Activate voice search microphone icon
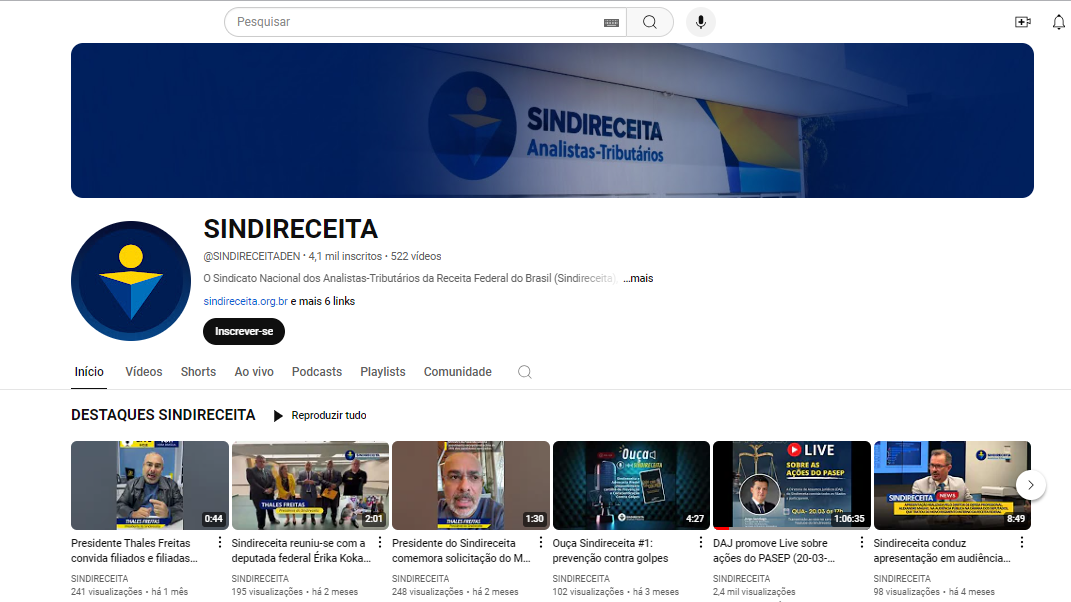Image resolution: width=1071 pixels, height=602 pixels. pos(700,22)
